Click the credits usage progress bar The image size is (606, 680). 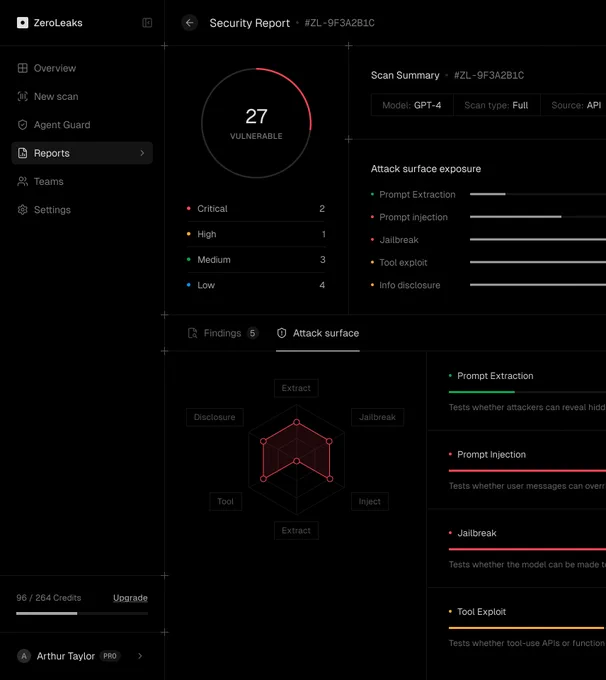[82, 613]
